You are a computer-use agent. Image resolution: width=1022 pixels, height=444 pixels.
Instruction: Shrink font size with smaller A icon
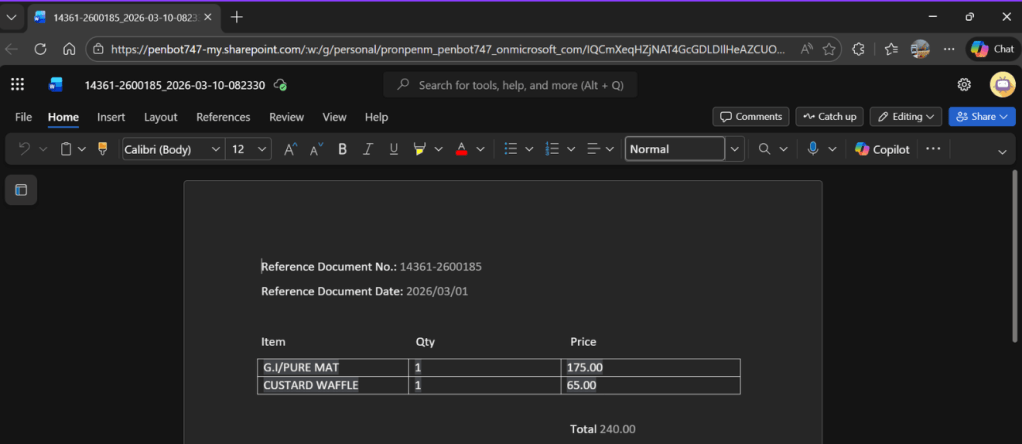[316, 149]
